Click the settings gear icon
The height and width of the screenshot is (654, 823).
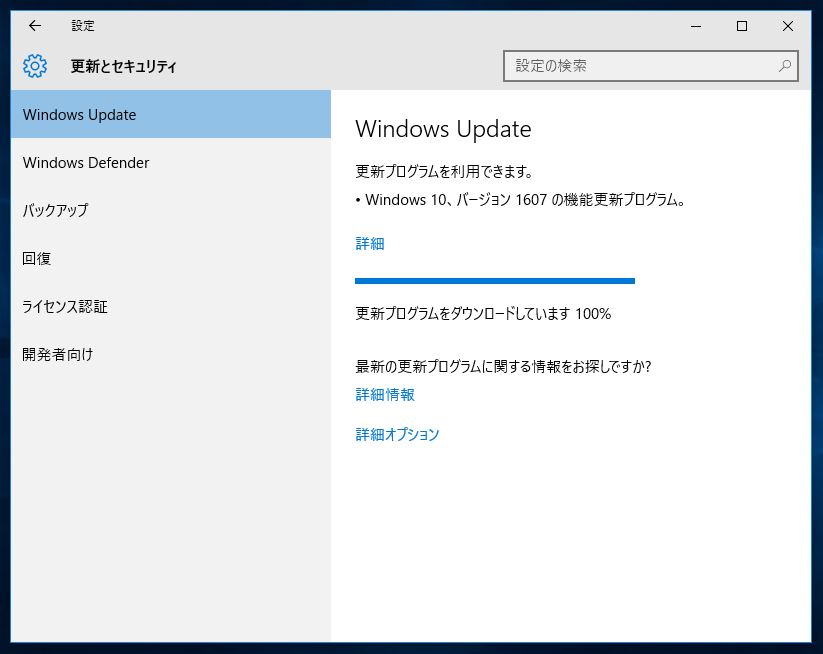pyautogui.click(x=35, y=66)
